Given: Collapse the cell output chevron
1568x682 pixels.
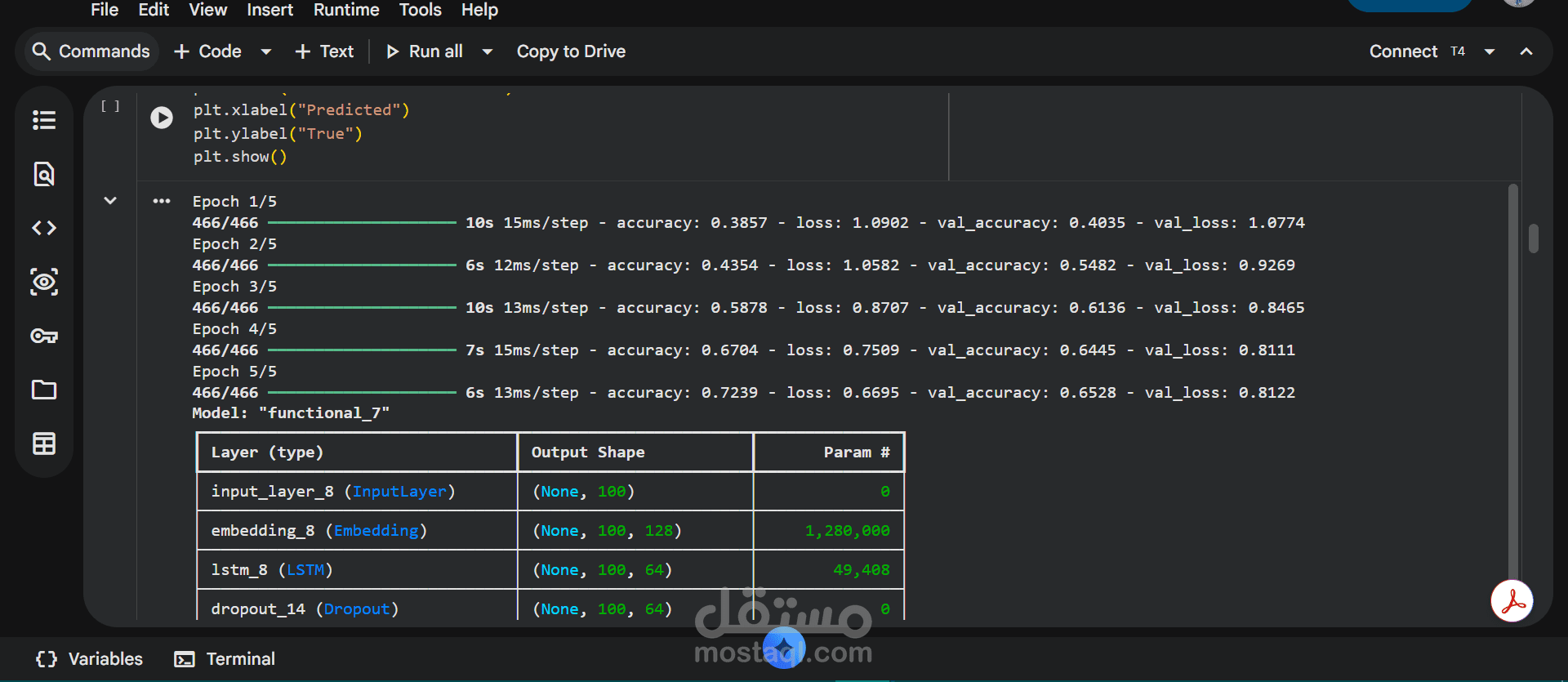Looking at the screenshot, I should click(110, 201).
